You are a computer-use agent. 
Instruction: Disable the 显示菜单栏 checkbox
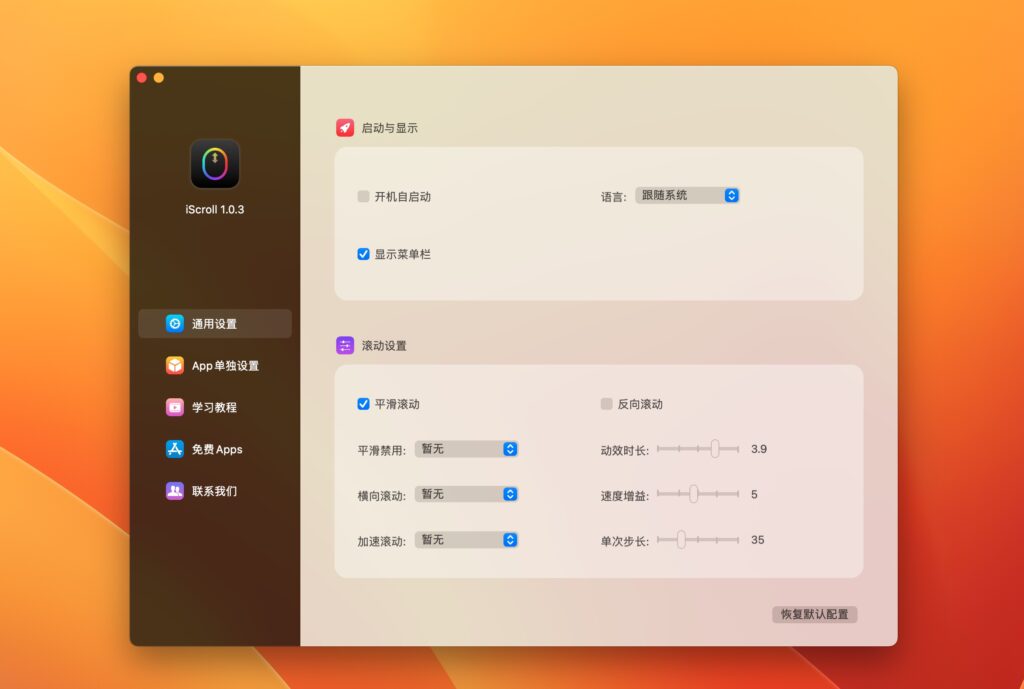[362, 254]
